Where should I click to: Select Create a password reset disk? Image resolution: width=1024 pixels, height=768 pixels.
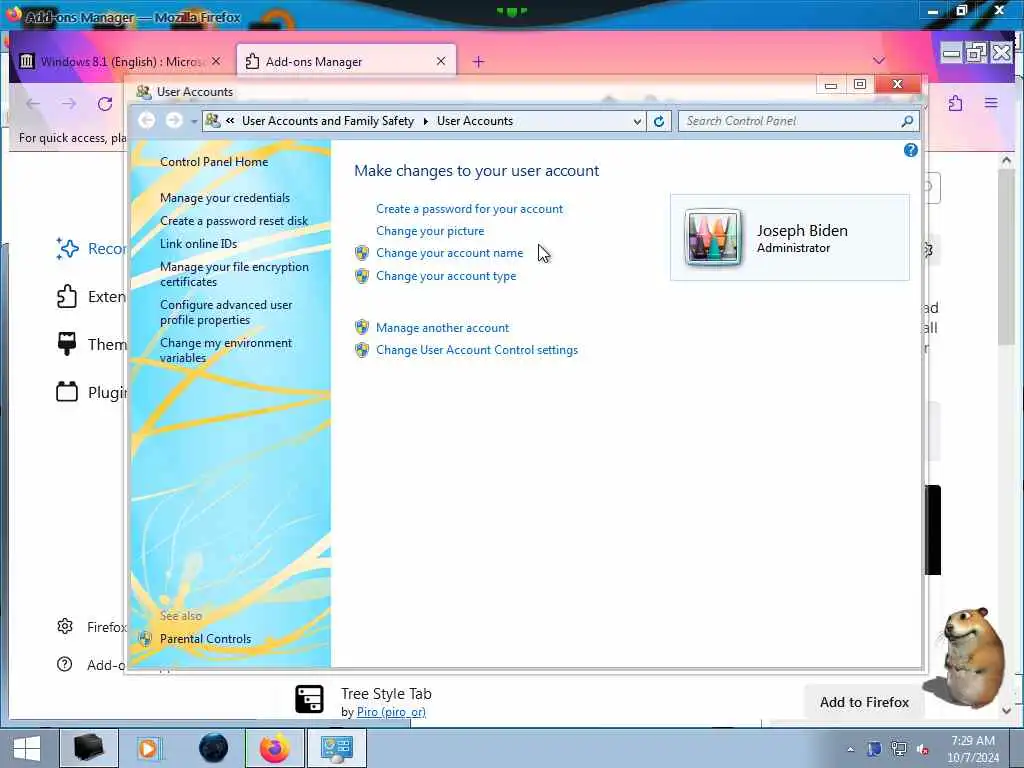click(x=234, y=221)
